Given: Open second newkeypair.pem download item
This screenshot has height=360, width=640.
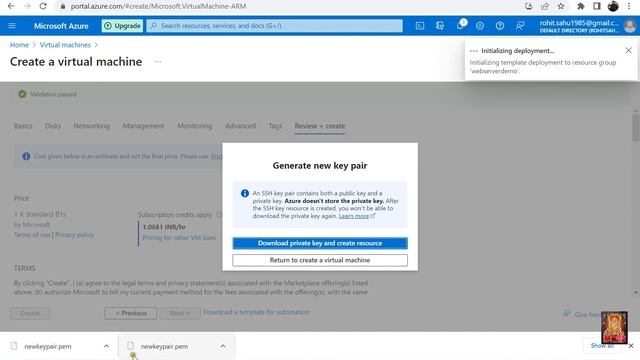Looking at the screenshot, I should (x=164, y=346).
